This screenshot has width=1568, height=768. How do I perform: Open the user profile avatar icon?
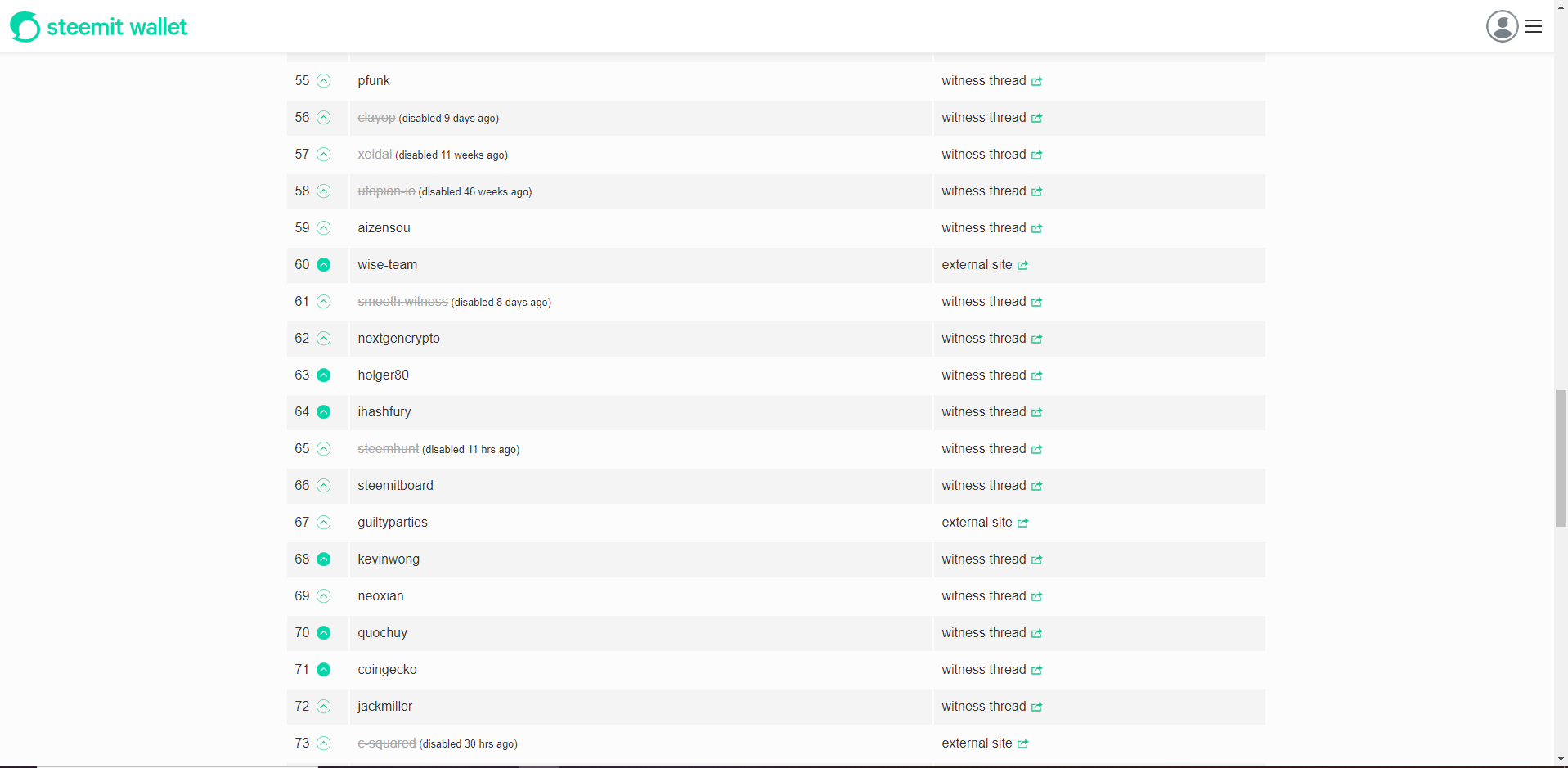pos(1501,26)
